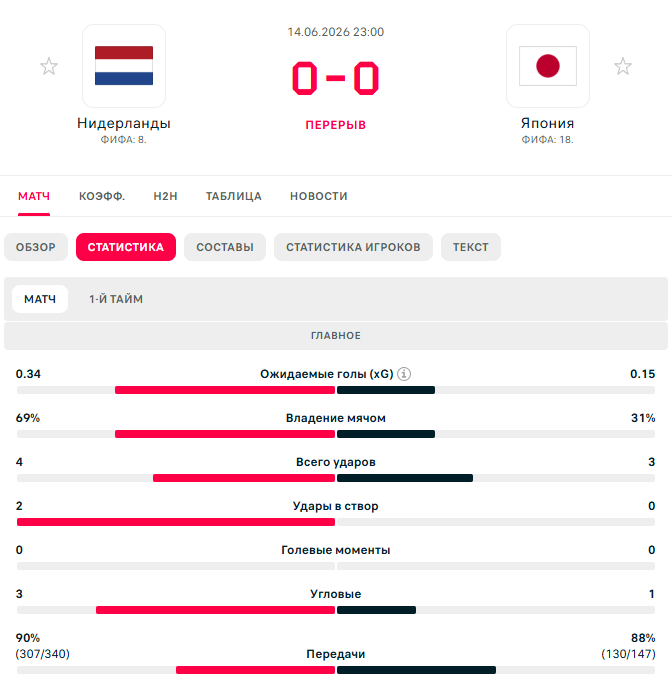Image resolution: width=672 pixels, height=685 pixels.
Task: Click the Japan flag logo
Action: [x=548, y=66]
